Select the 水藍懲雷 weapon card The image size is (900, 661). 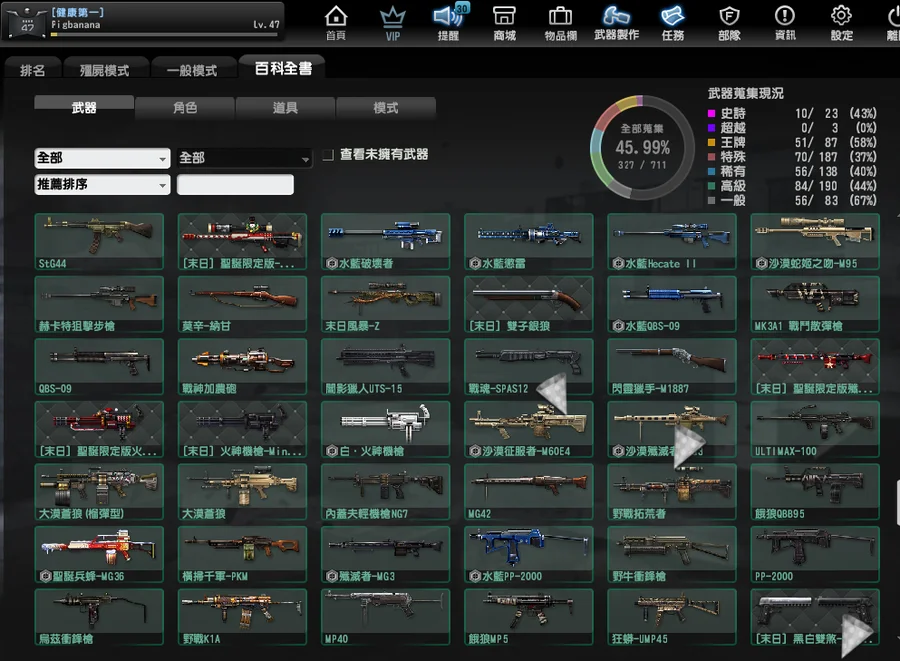point(529,242)
